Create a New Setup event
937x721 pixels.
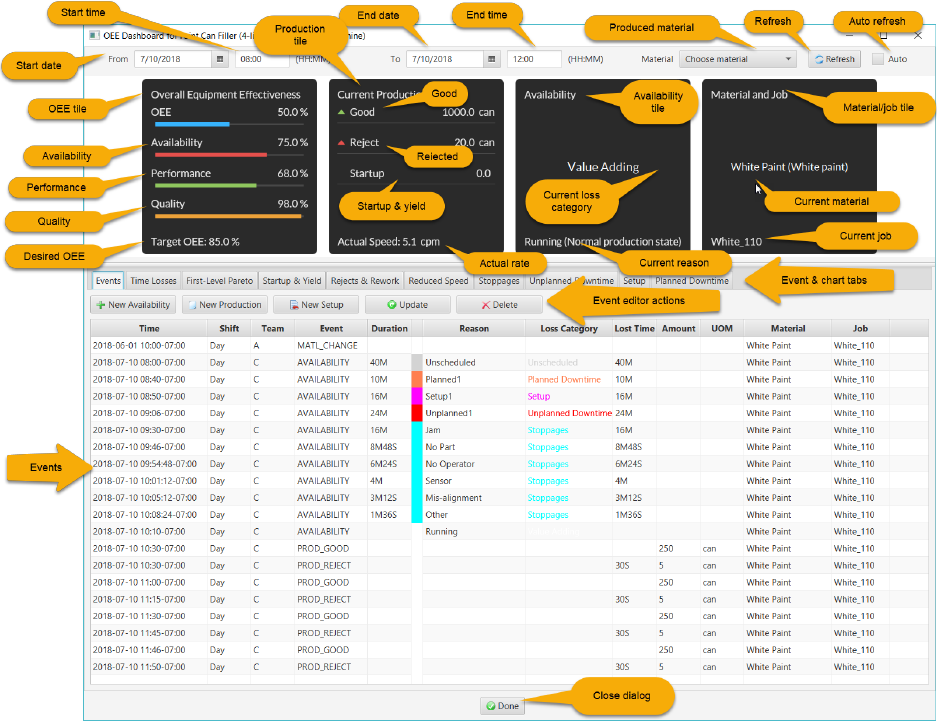(316, 305)
